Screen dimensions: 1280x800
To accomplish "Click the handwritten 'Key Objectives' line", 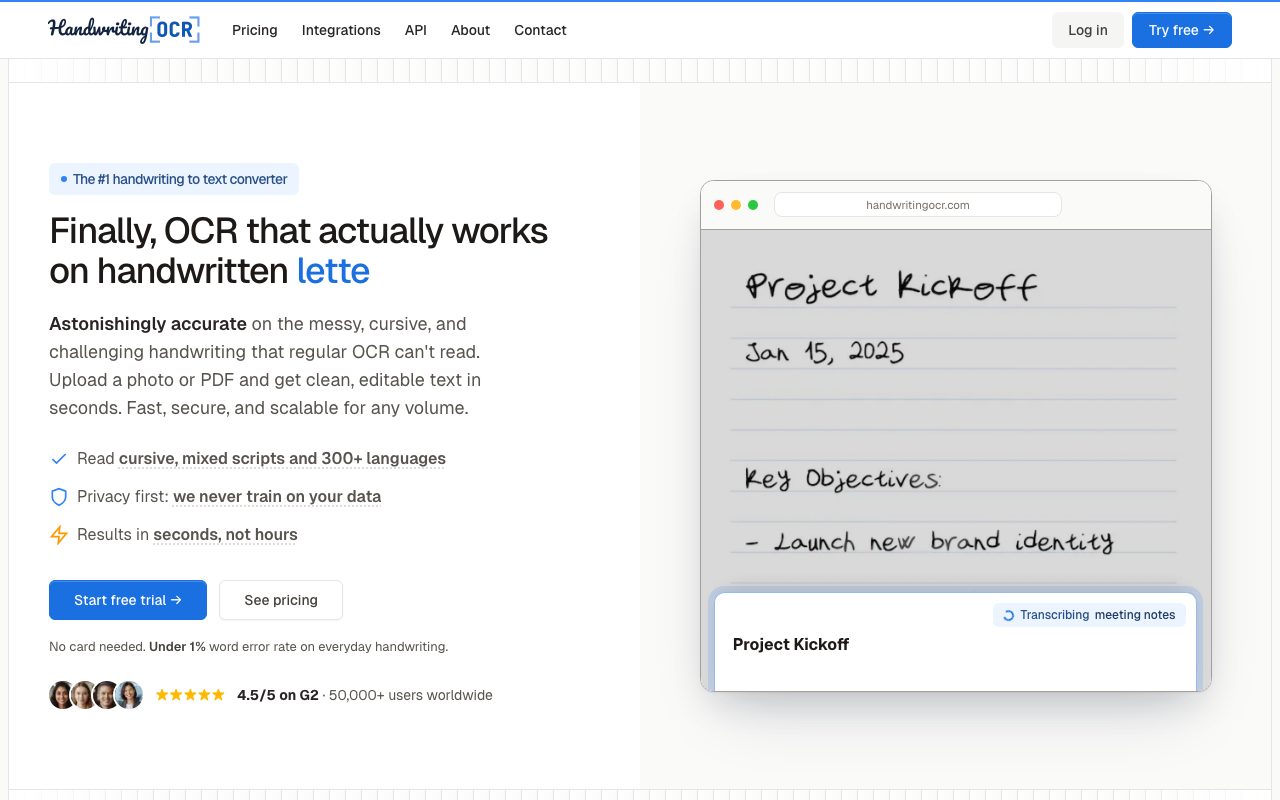I will tap(842, 479).
